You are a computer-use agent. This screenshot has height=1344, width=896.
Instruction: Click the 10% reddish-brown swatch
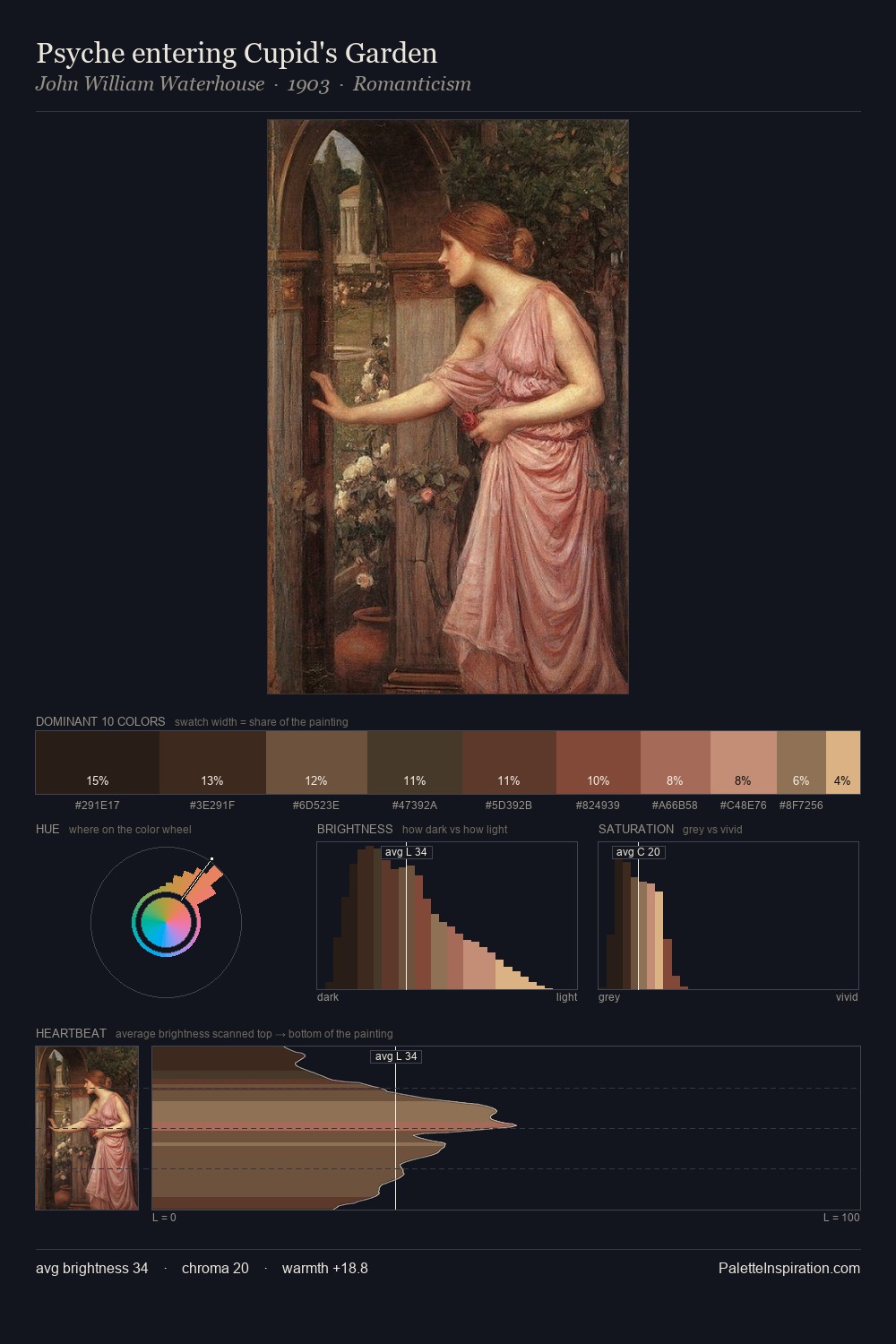point(599,762)
